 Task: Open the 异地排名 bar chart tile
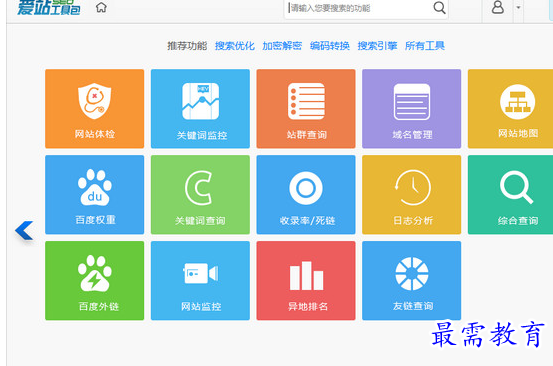[306, 281]
